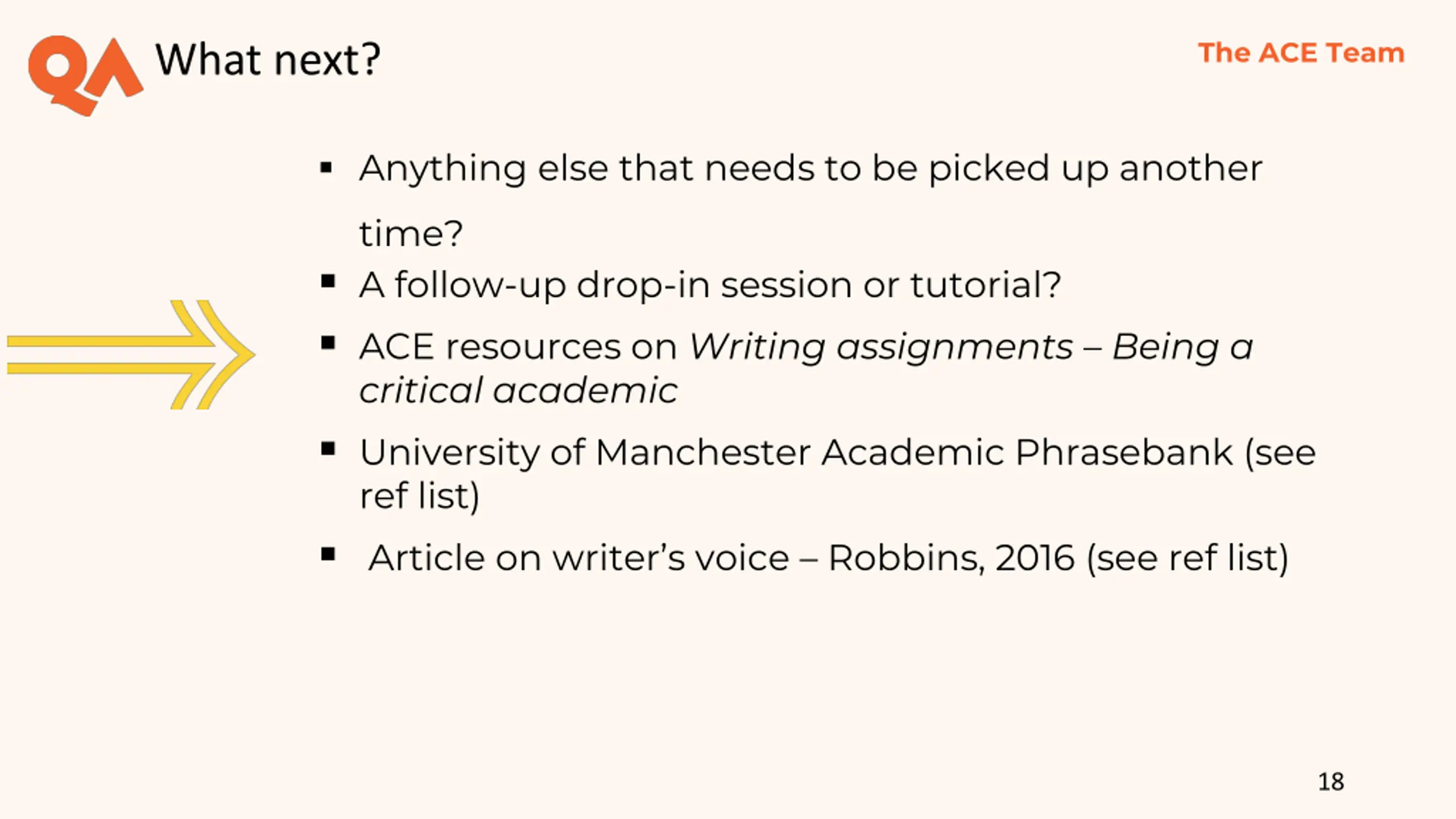
Task: Select 'A follow-up drop-in session or tutorial?'
Action: [x=710, y=284]
